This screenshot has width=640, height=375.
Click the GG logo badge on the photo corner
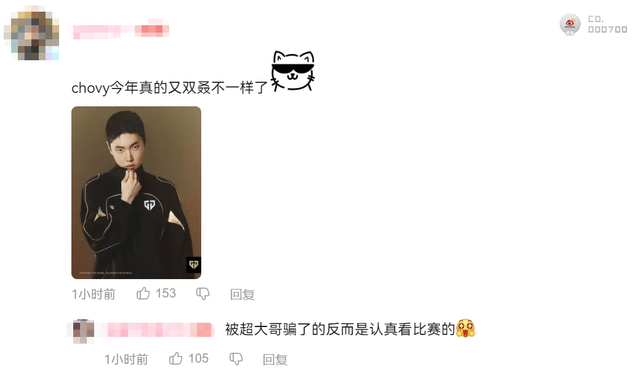pyautogui.click(x=193, y=264)
